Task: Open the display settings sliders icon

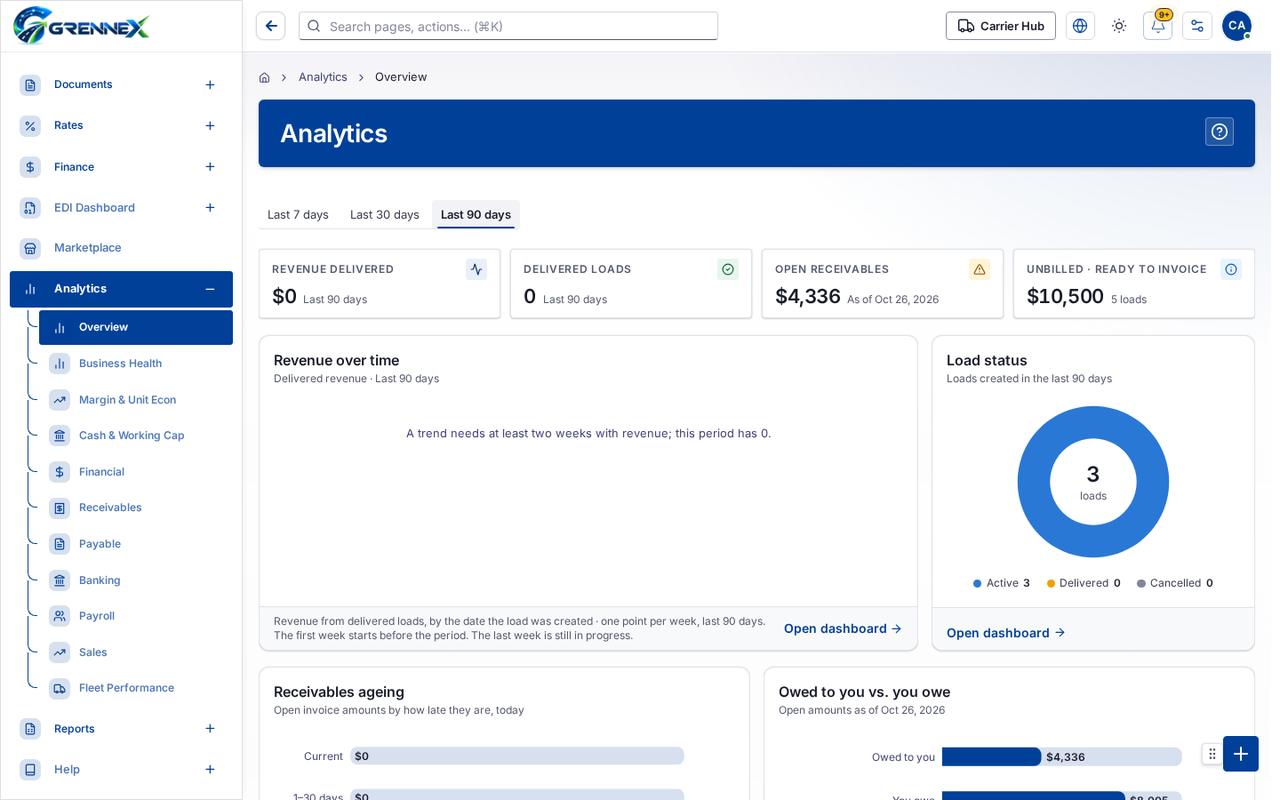Action: [1197, 26]
